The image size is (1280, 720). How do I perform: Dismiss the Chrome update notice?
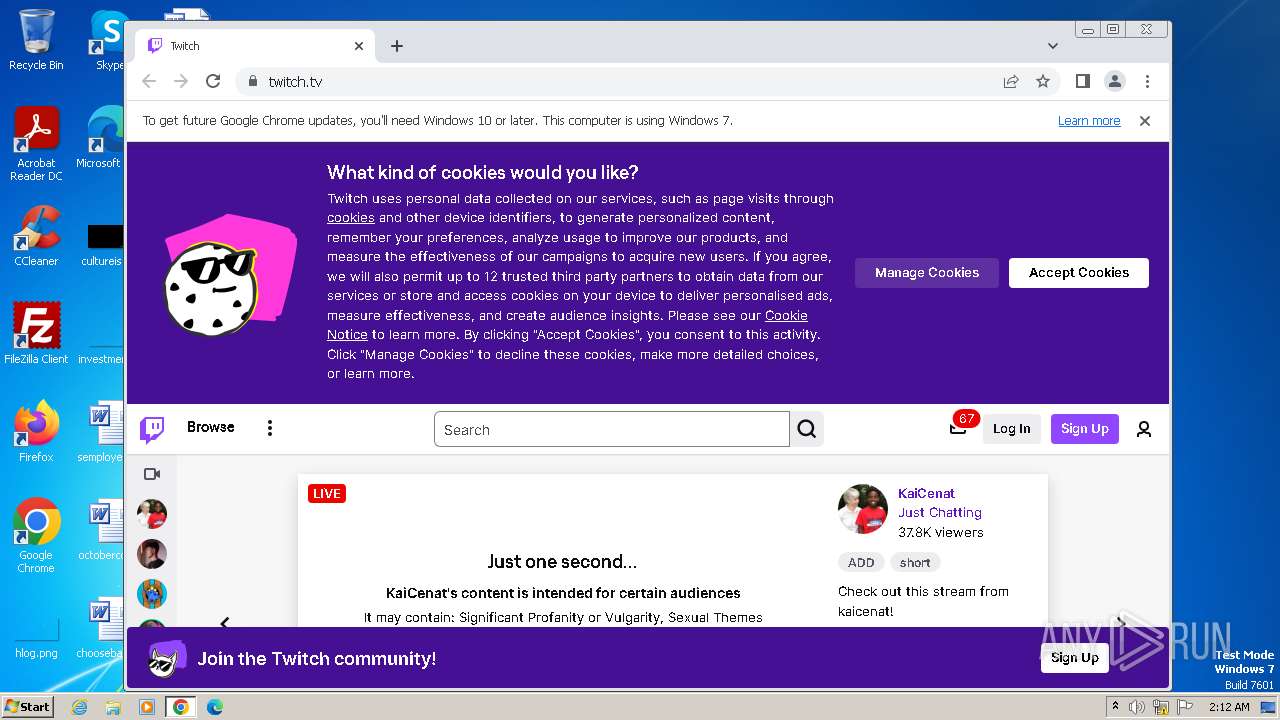click(x=1145, y=121)
